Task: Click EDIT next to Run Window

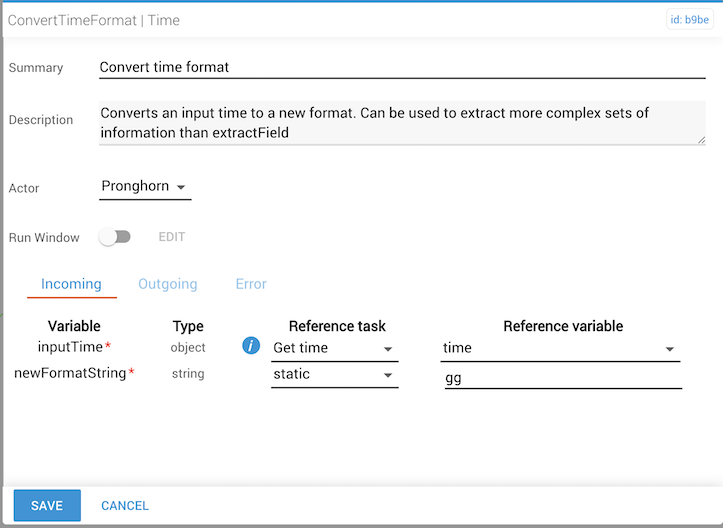Action: click(x=172, y=237)
